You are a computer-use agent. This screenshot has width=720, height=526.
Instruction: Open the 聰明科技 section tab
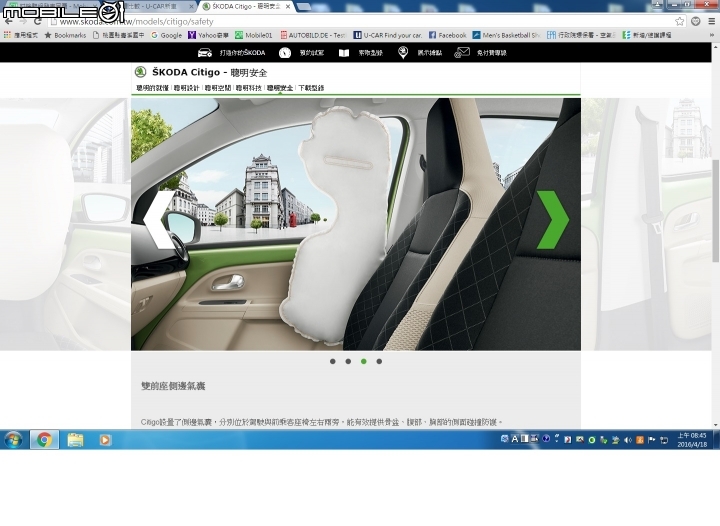pos(249,88)
